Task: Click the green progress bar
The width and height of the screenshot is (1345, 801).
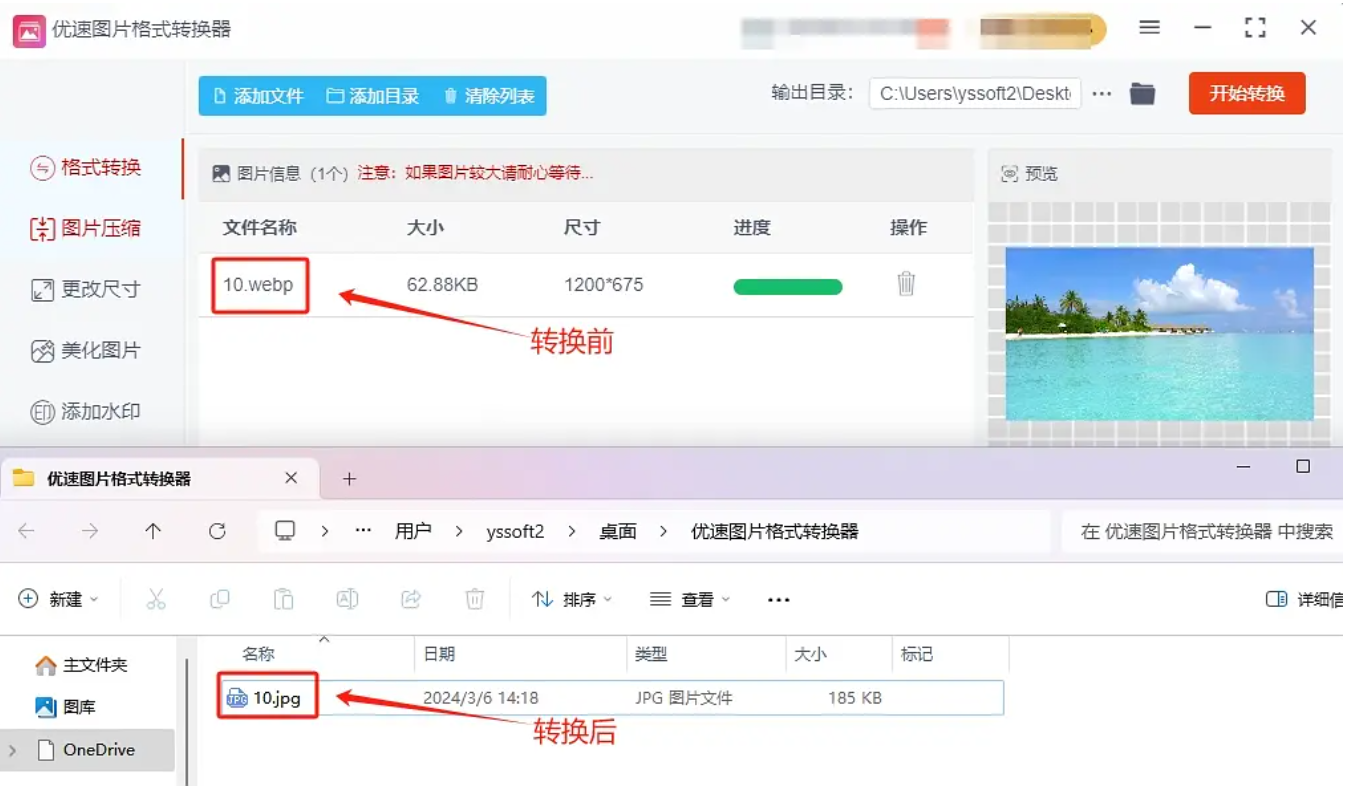Action: tap(788, 287)
